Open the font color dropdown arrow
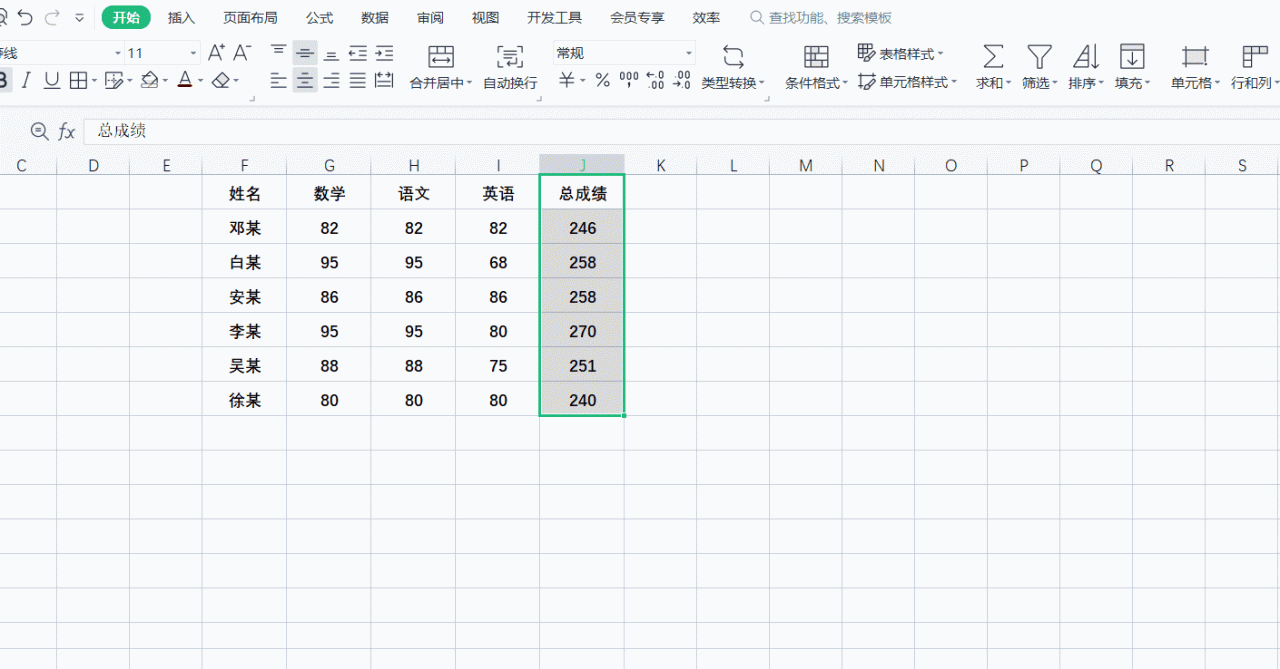 pyautogui.click(x=200, y=81)
